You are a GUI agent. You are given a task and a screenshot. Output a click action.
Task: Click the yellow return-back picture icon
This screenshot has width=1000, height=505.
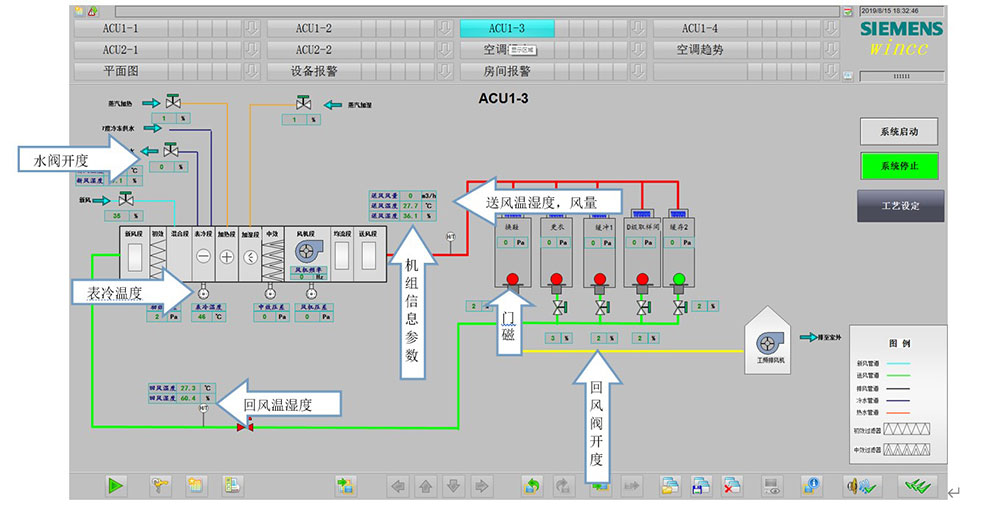click(x=532, y=486)
